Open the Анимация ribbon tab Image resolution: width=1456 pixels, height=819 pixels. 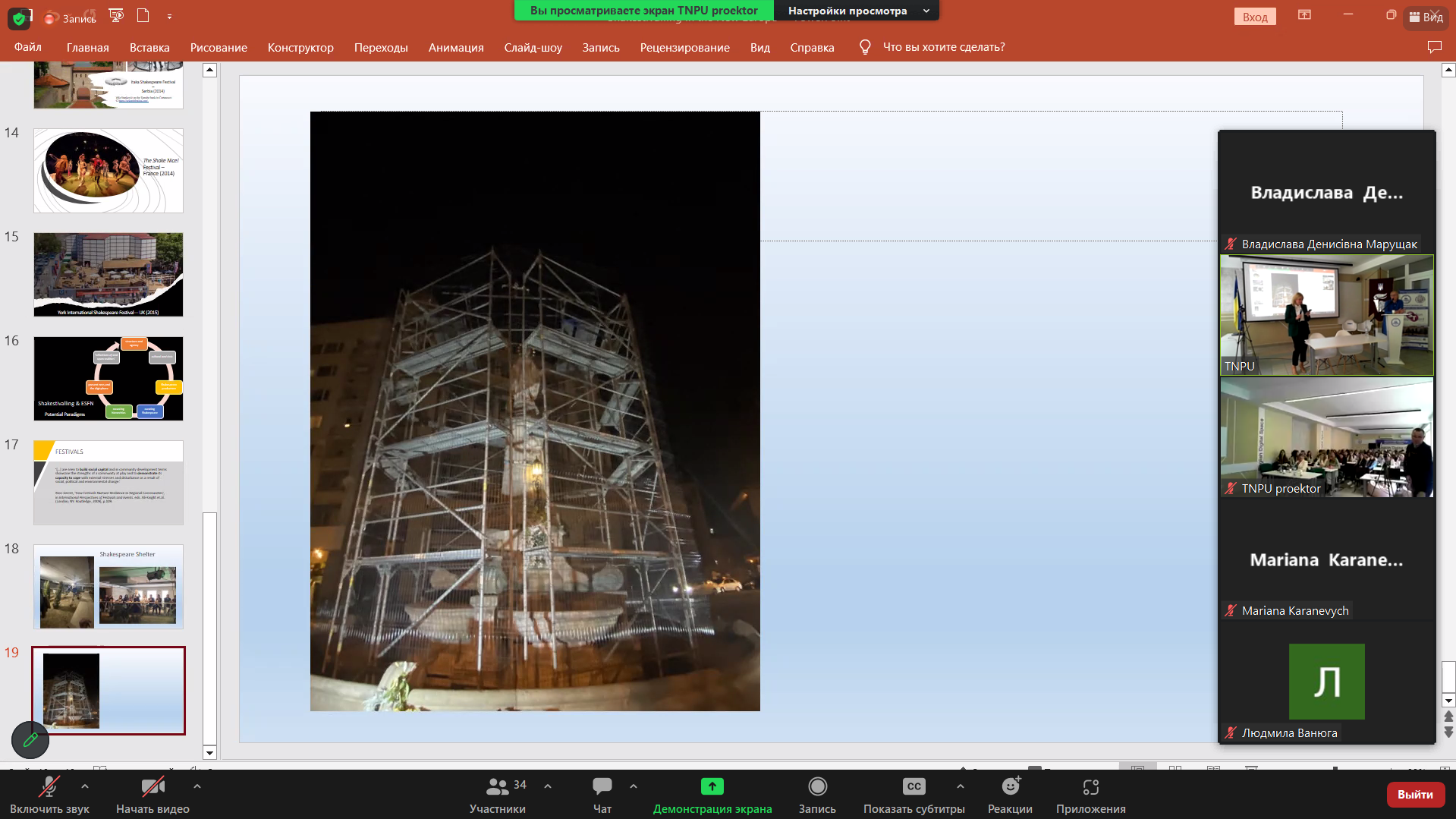456,47
